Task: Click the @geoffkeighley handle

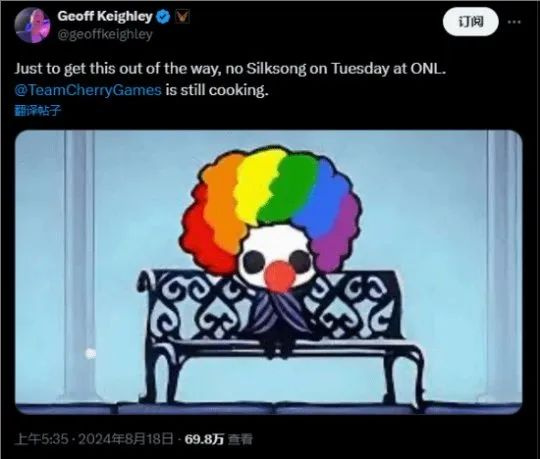Action: point(105,34)
